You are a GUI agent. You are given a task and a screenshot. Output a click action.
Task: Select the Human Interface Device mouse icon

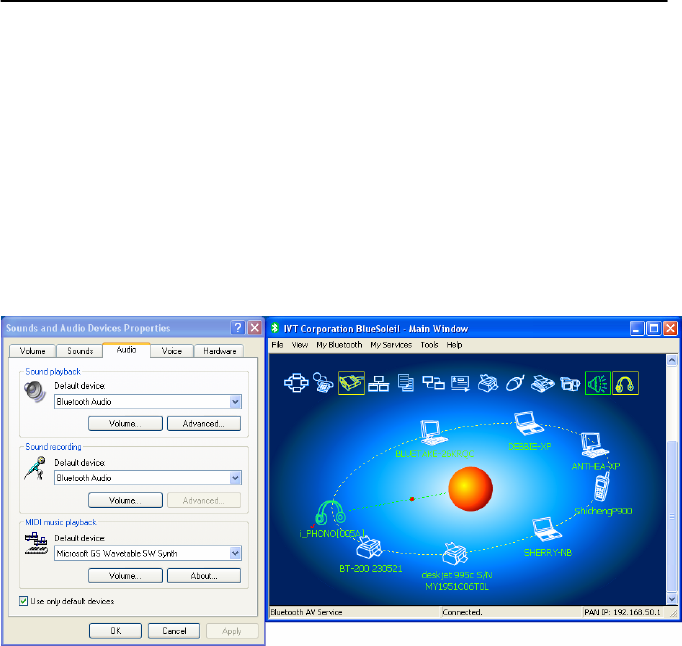pyautogui.click(x=515, y=383)
